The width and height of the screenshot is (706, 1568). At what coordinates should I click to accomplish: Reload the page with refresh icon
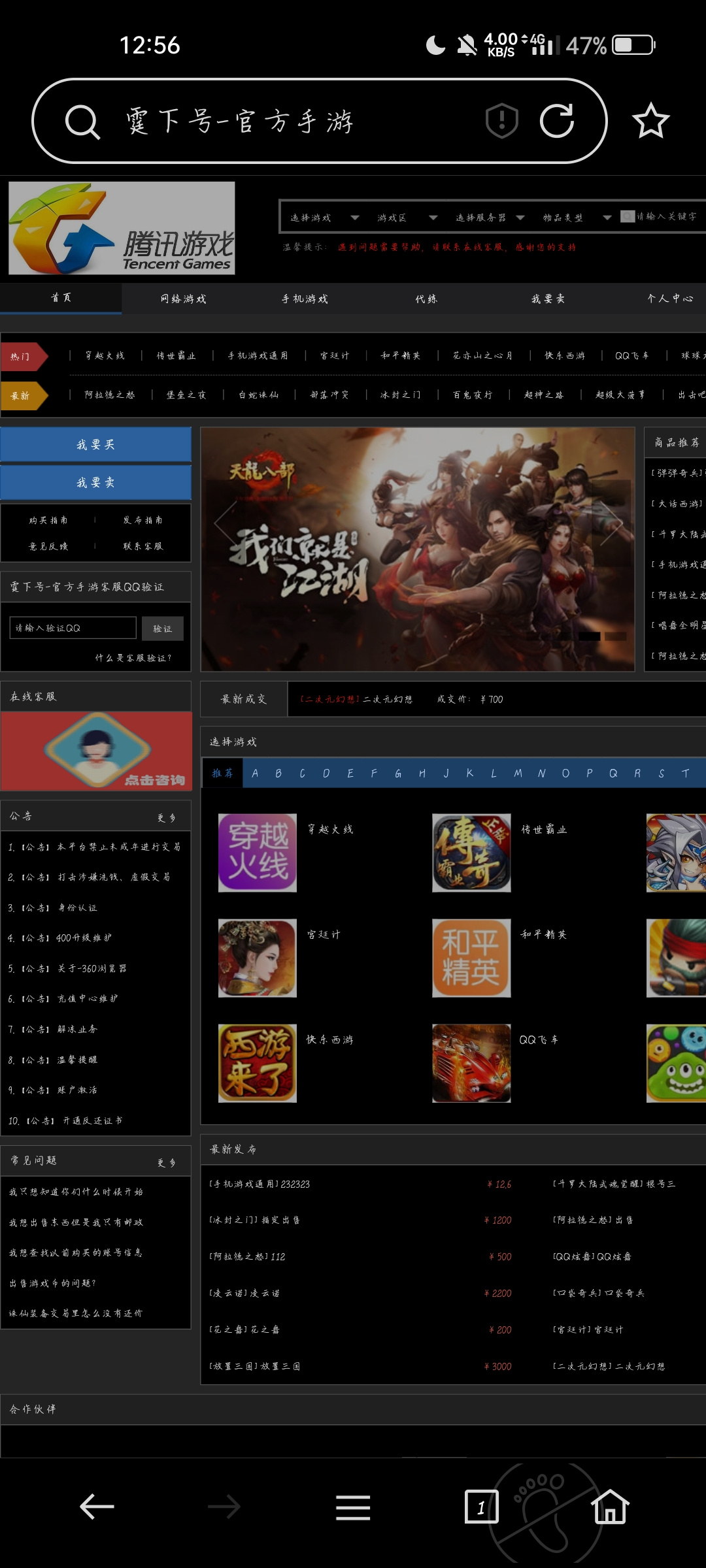click(557, 121)
